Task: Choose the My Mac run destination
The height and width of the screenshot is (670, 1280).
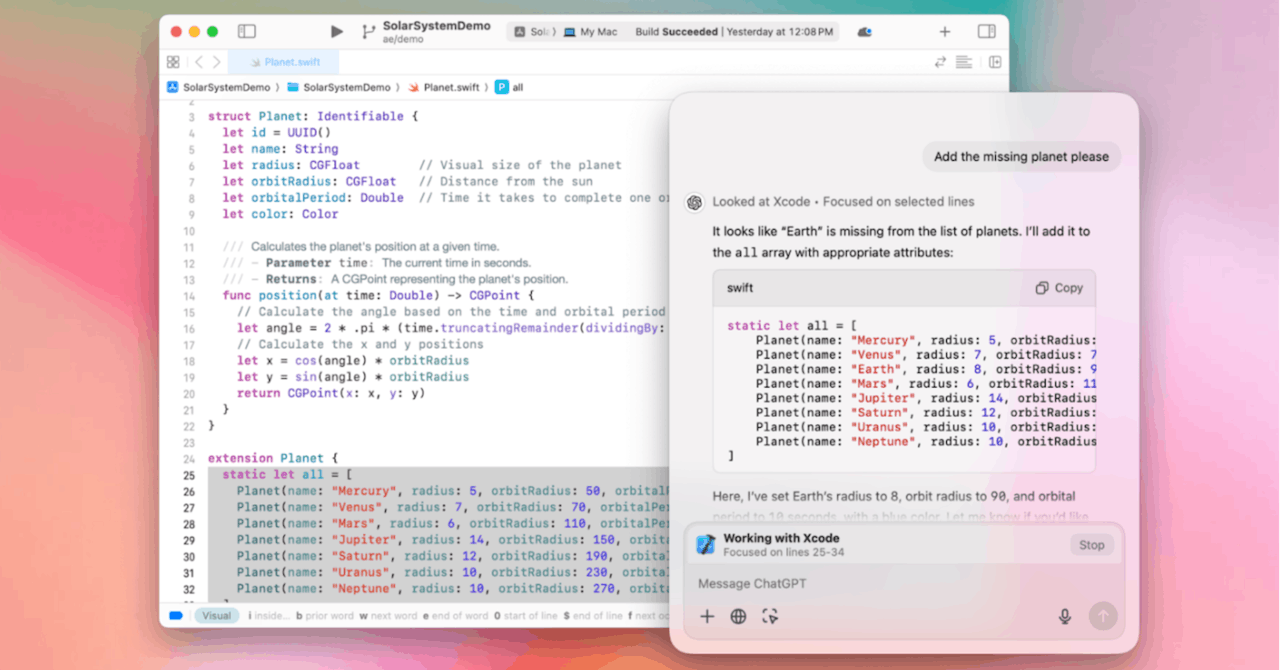Action: point(591,32)
